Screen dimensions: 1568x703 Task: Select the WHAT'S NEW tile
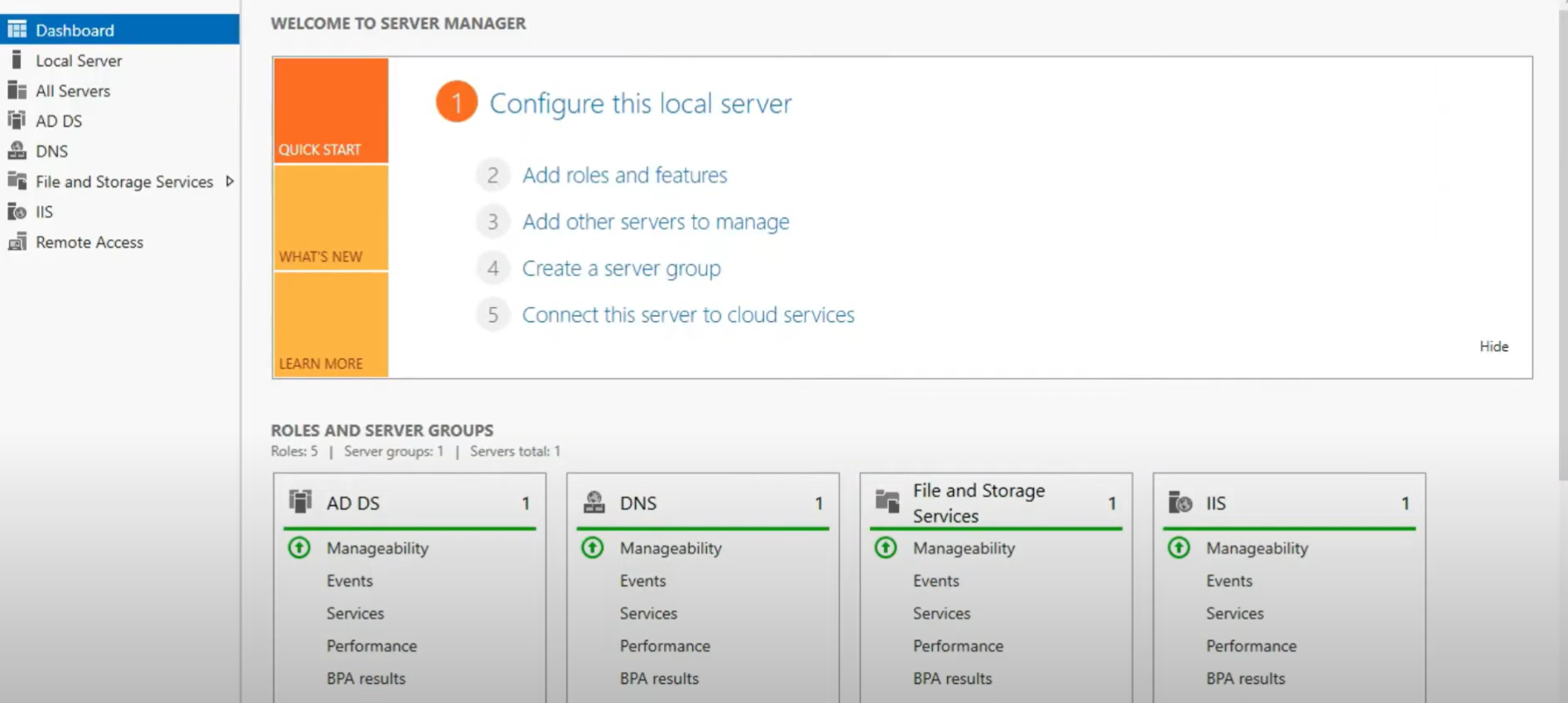pos(330,218)
